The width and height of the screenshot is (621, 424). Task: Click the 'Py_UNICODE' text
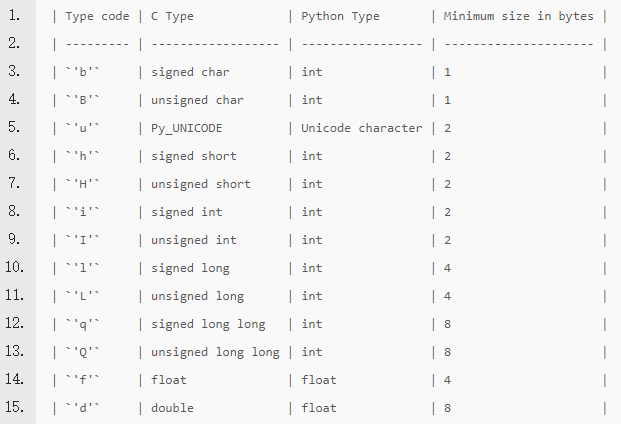click(x=187, y=128)
